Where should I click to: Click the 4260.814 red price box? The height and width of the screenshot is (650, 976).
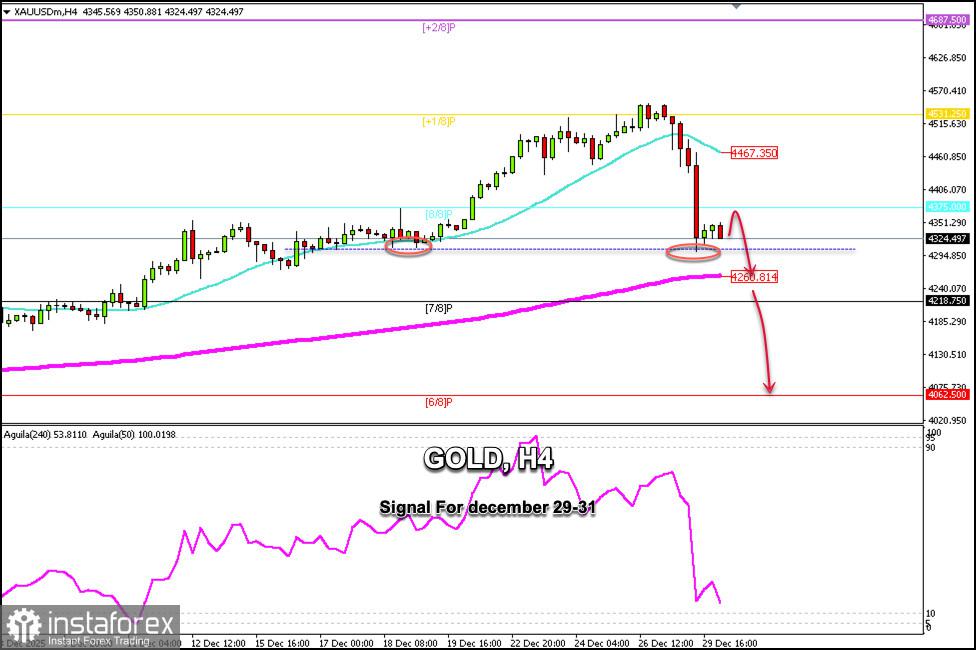[754, 276]
